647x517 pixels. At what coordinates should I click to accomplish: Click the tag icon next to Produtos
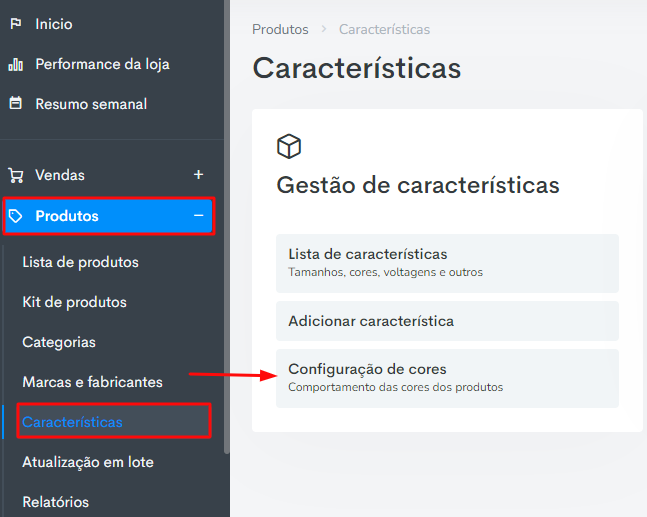tap(16, 216)
